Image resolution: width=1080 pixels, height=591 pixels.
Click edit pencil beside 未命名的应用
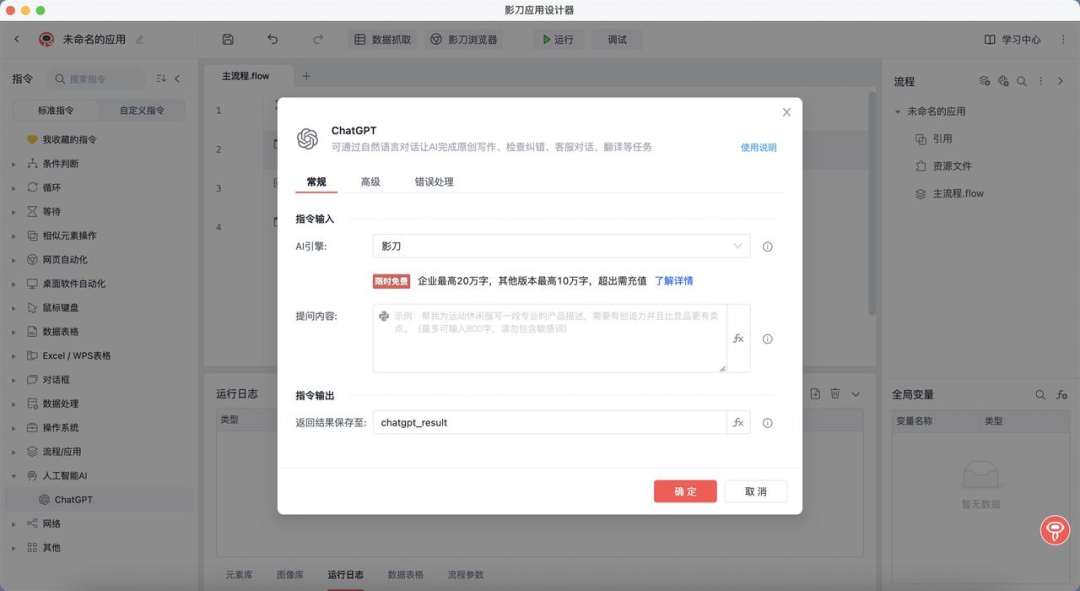[140, 39]
